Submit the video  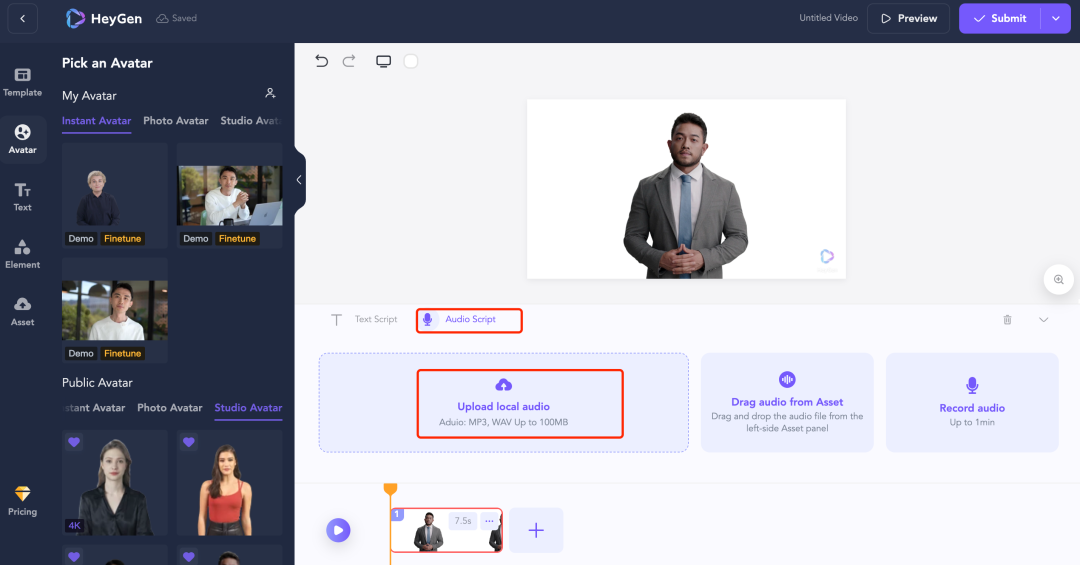click(1000, 19)
